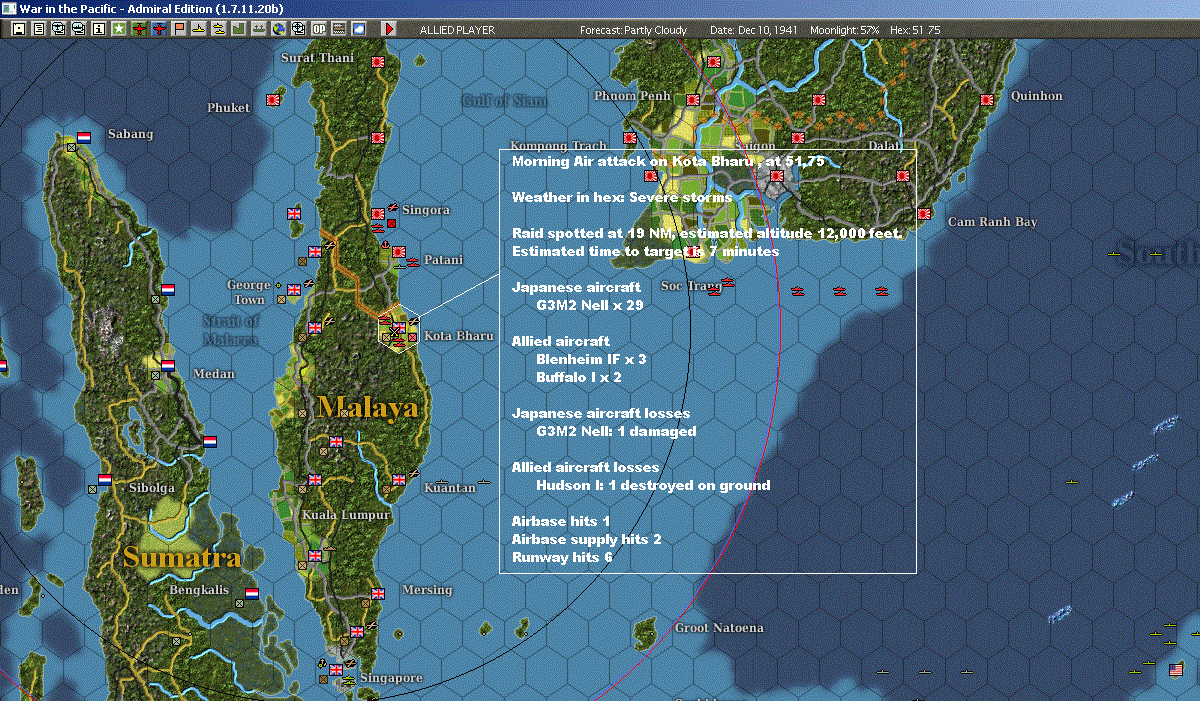Image resolution: width=1200 pixels, height=701 pixels.
Task: Select Japanese flag at Phnom Penh
Action: (x=693, y=99)
